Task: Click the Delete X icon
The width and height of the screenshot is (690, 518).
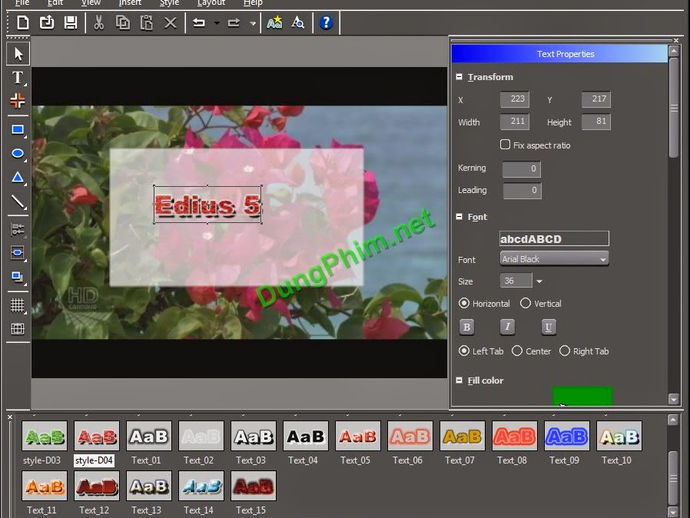Action: click(x=170, y=22)
